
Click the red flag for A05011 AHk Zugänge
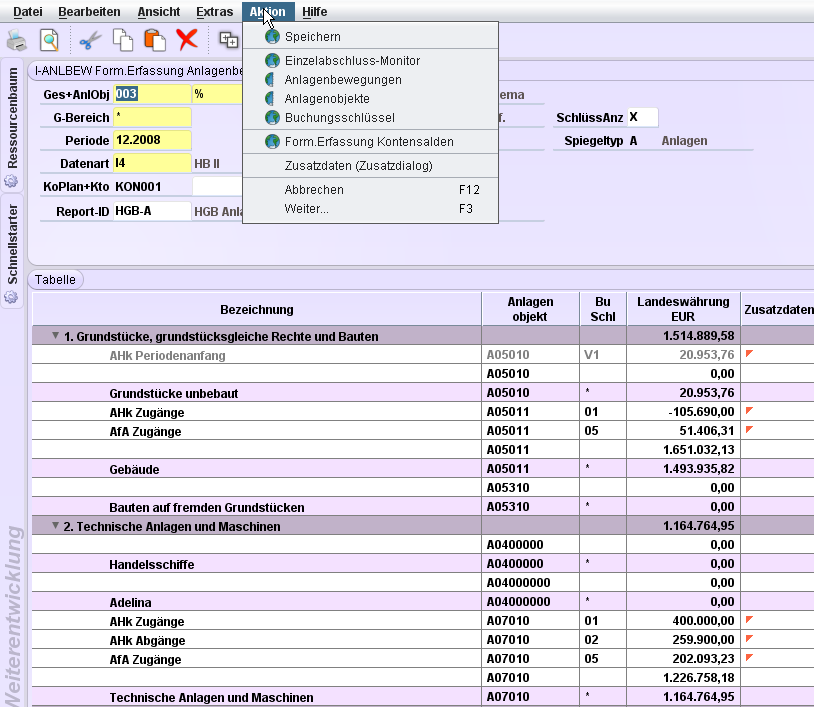pyautogui.click(x=749, y=411)
